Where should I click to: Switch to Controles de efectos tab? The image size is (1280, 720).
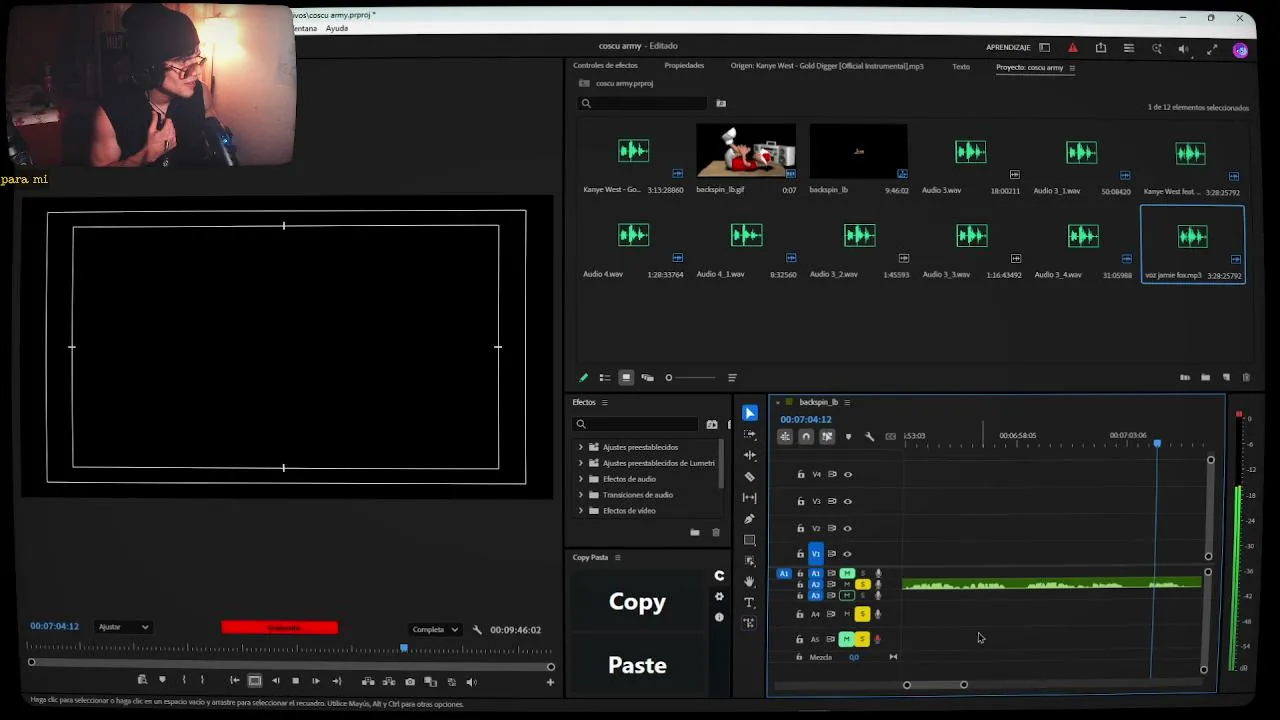pyautogui.click(x=605, y=66)
